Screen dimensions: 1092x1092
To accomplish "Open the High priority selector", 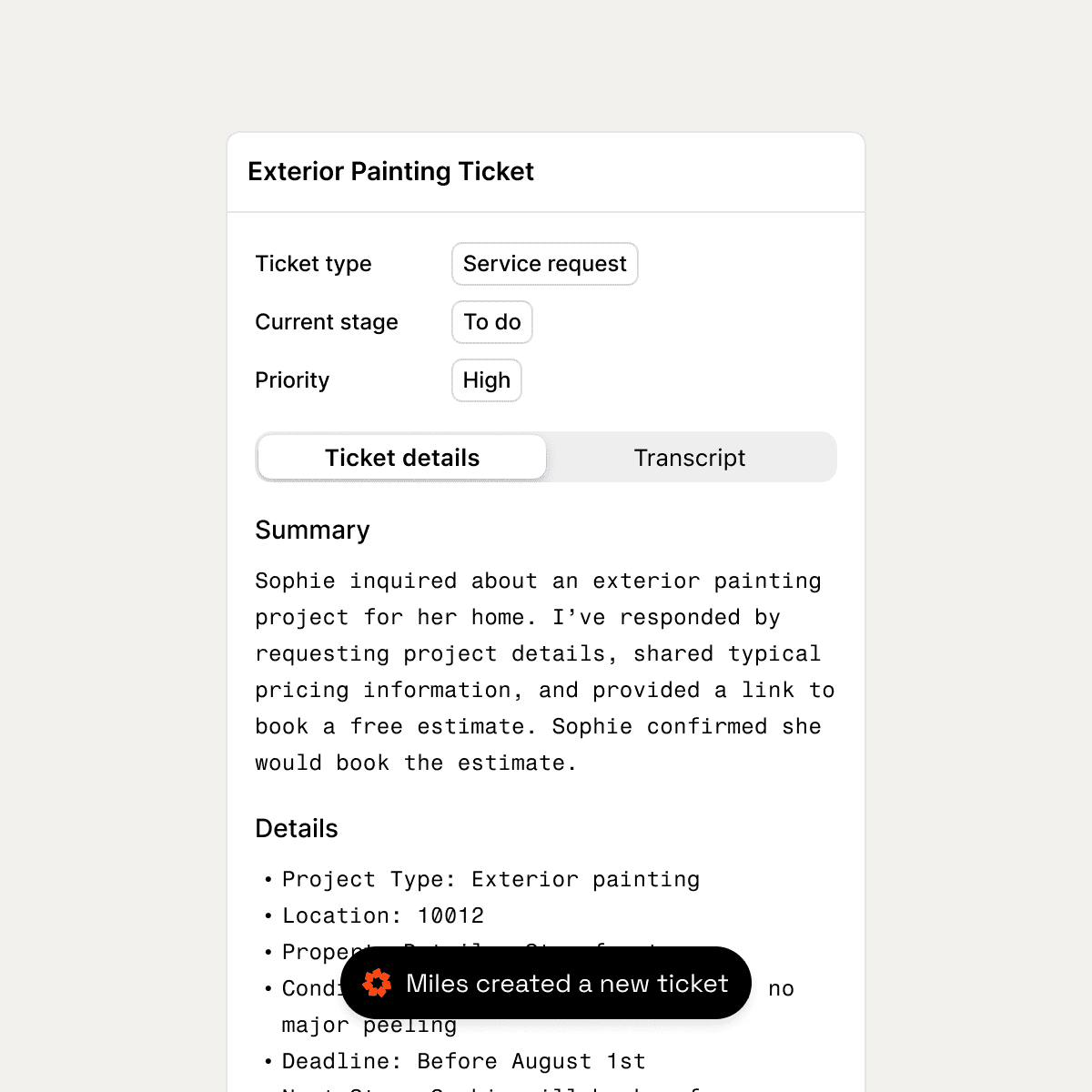I will tap(486, 380).
